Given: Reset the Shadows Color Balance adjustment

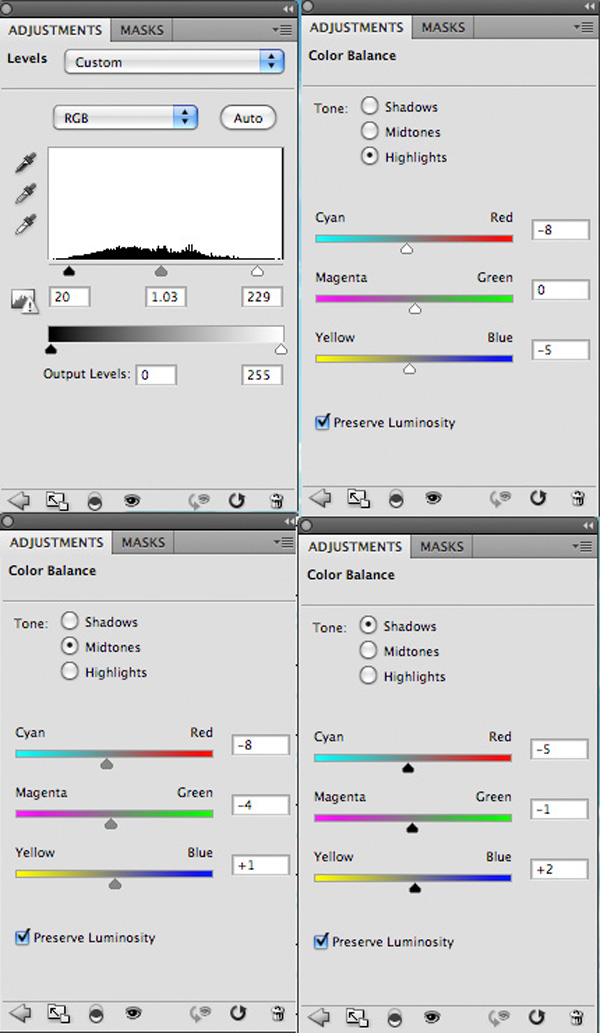Looking at the screenshot, I should pos(537,1017).
